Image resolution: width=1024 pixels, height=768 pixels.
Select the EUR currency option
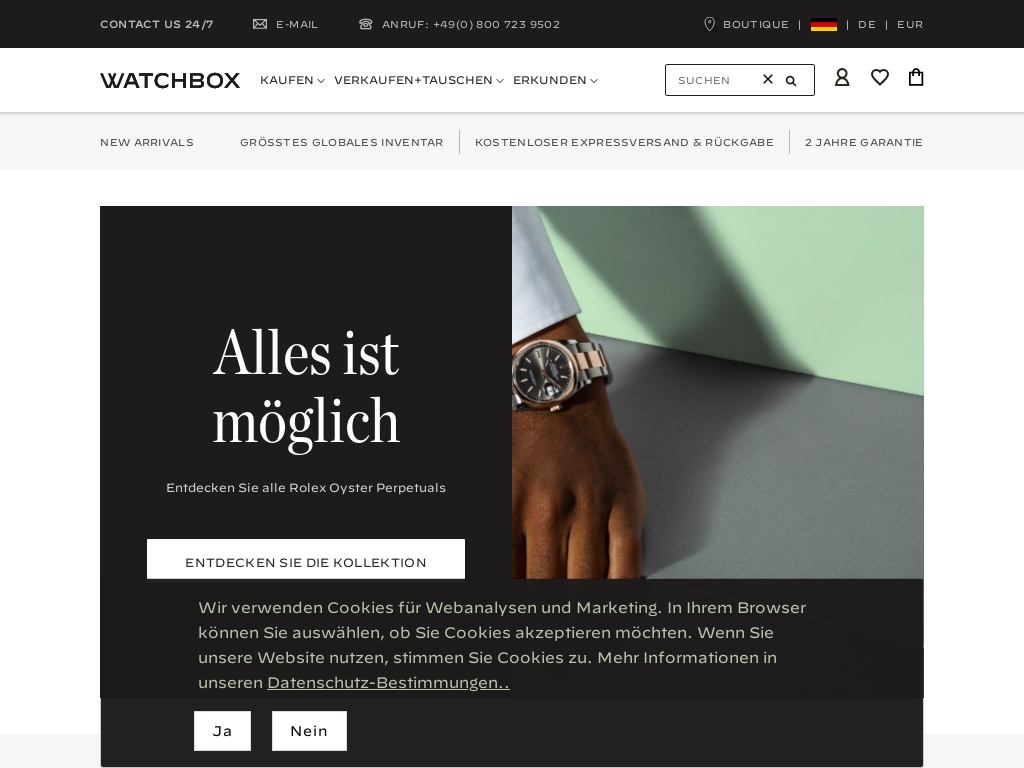pyautogui.click(x=910, y=24)
